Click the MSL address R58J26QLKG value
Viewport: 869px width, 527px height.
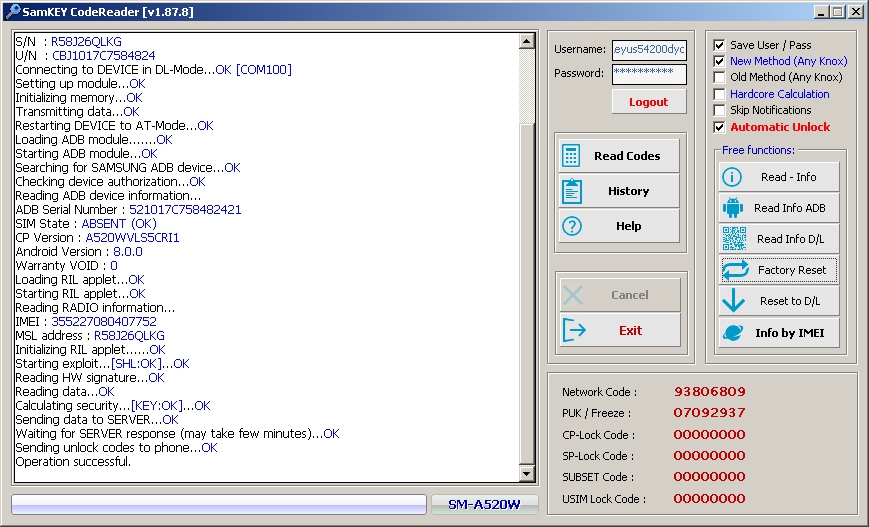pyautogui.click(x=129, y=335)
